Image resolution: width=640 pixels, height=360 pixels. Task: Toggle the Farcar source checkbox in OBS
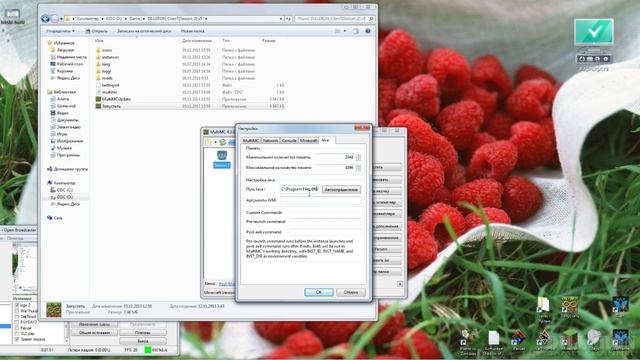[17, 328]
